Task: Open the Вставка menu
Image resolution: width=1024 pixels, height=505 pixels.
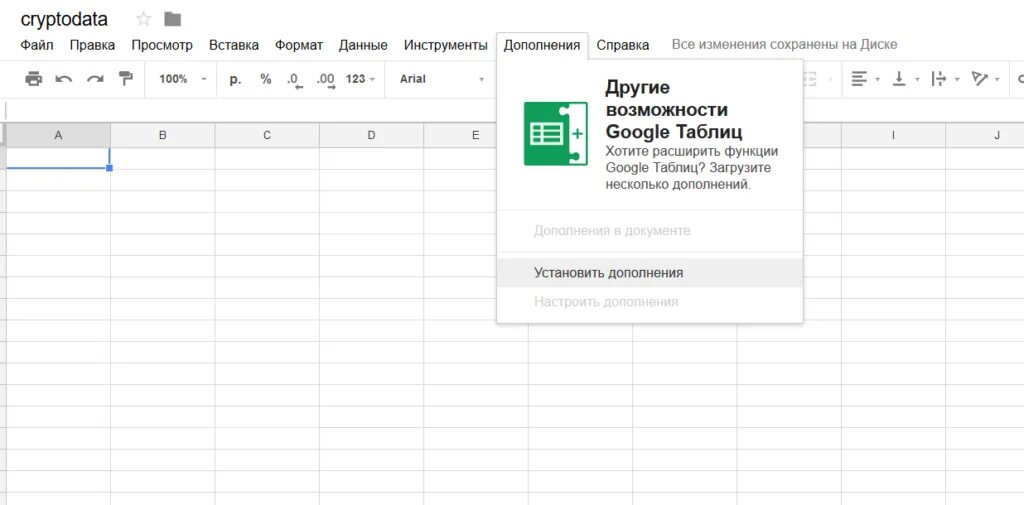Action: [234, 45]
